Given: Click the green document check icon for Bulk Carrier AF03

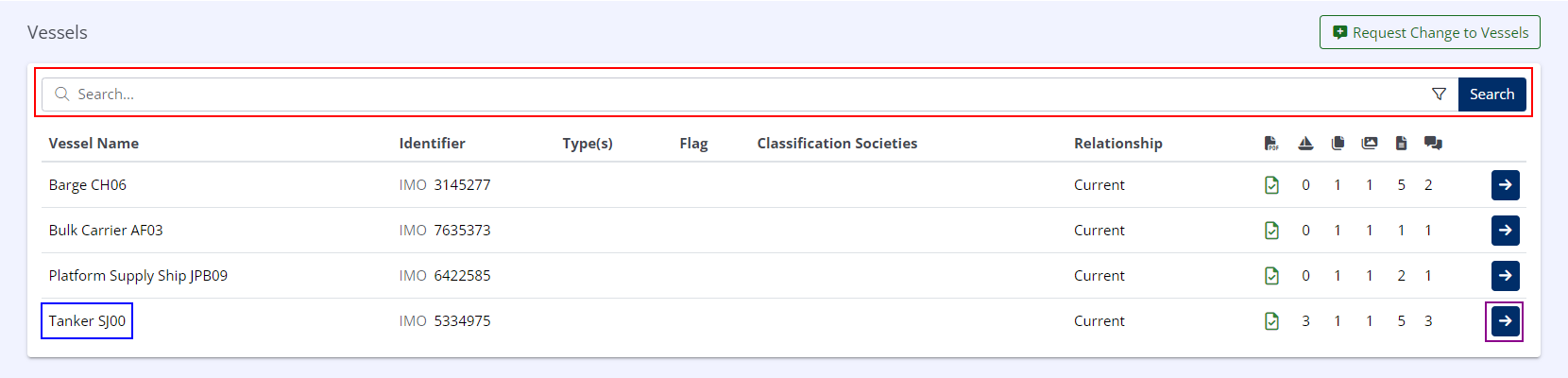Looking at the screenshot, I should 1271,231.
